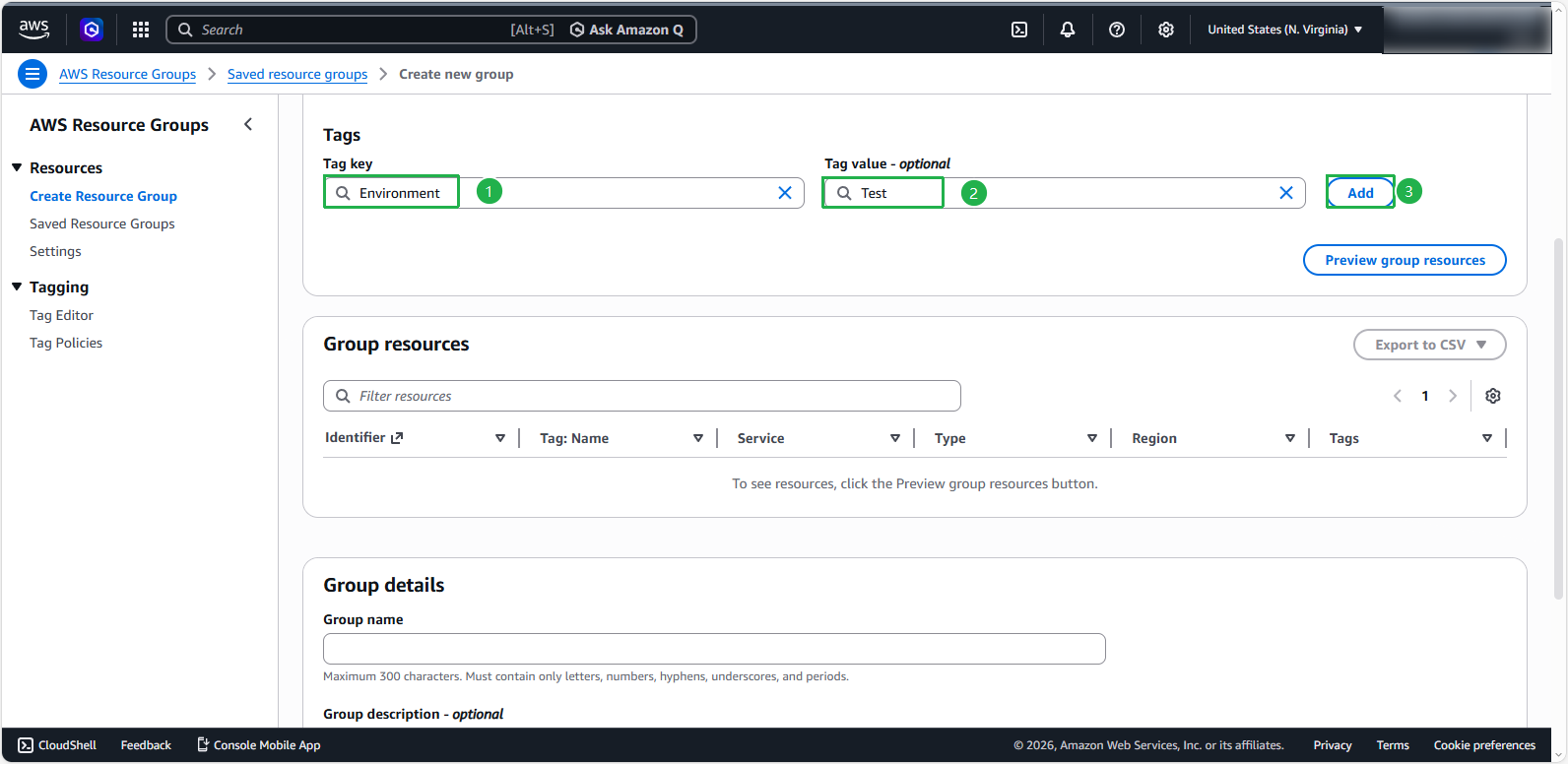Viewport: 1568px width, 764px height.
Task: Open Settings in the sidebar
Action: (x=55, y=251)
